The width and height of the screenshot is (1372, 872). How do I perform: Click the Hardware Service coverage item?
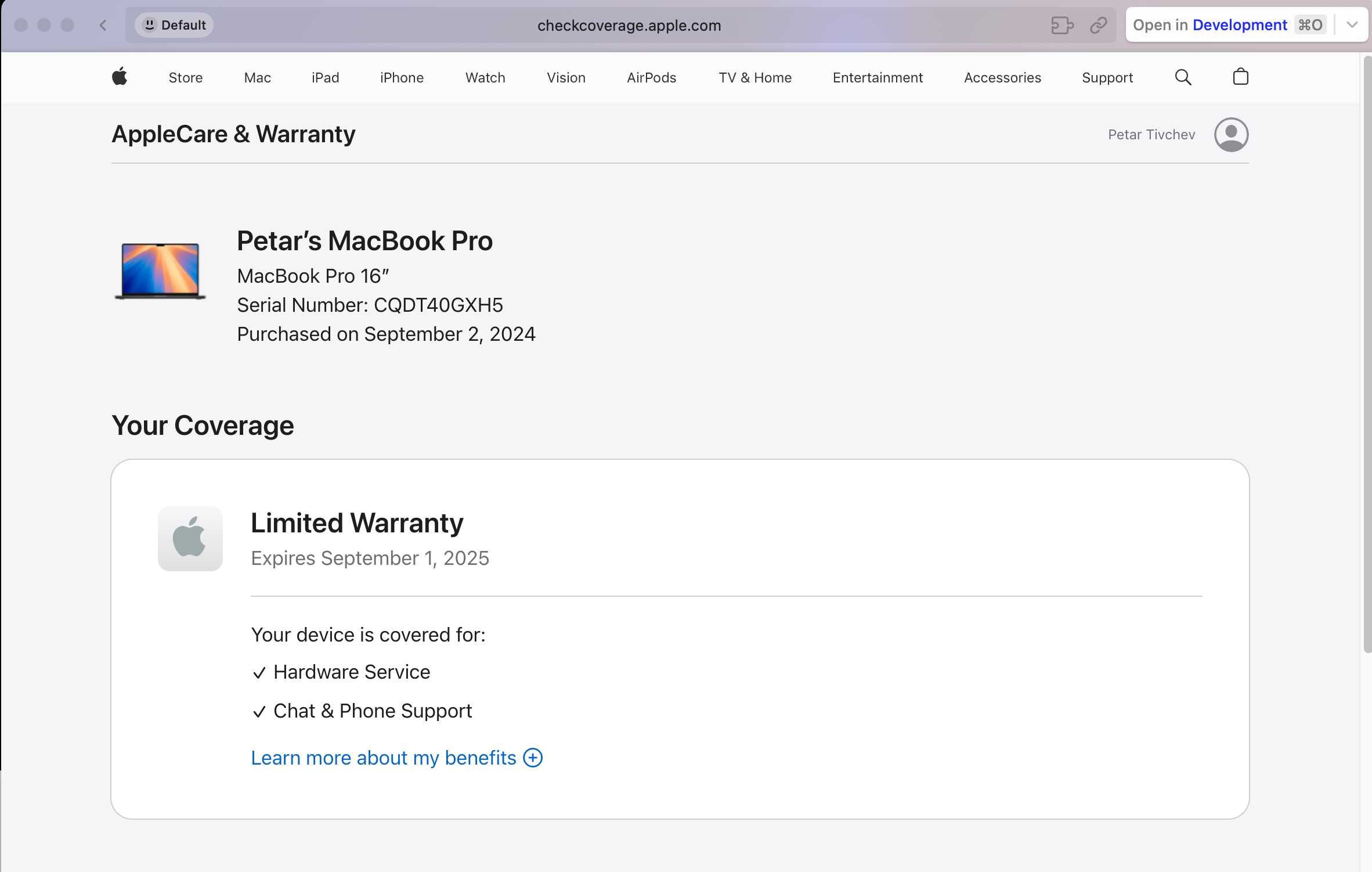click(x=352, y=672)
